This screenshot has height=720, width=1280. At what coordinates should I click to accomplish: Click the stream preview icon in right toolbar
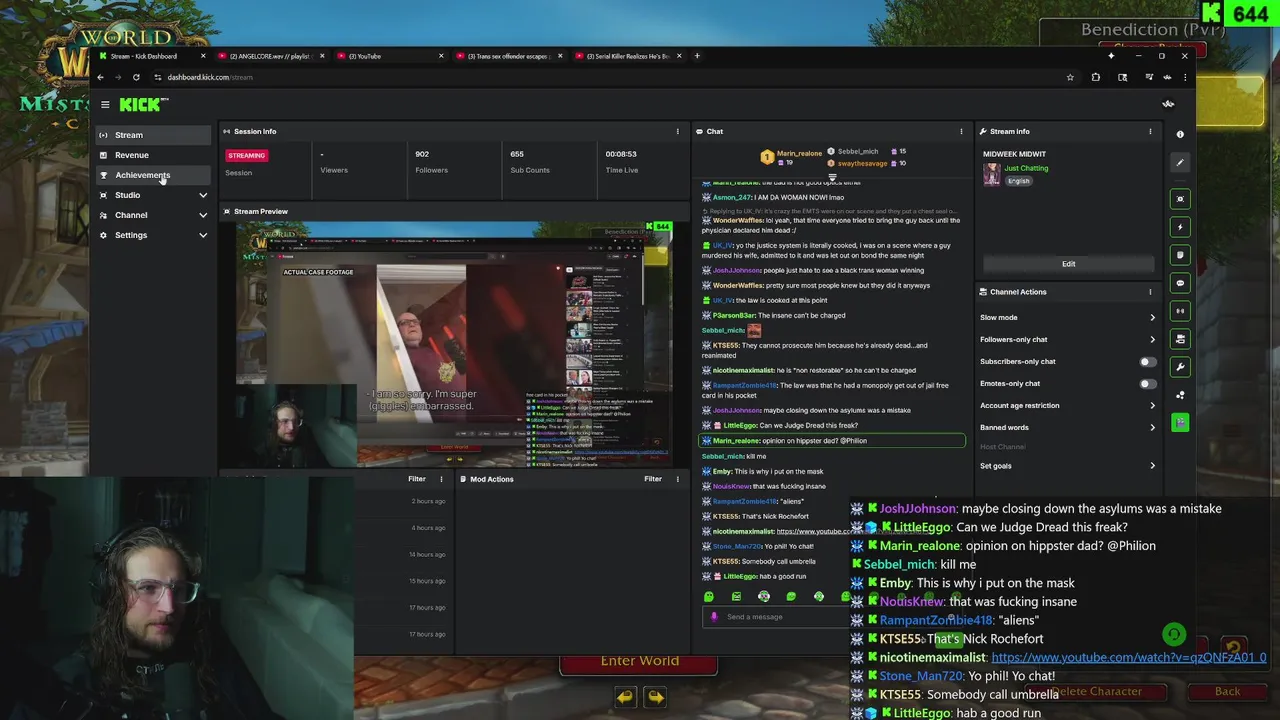[x=1180, y=199]
